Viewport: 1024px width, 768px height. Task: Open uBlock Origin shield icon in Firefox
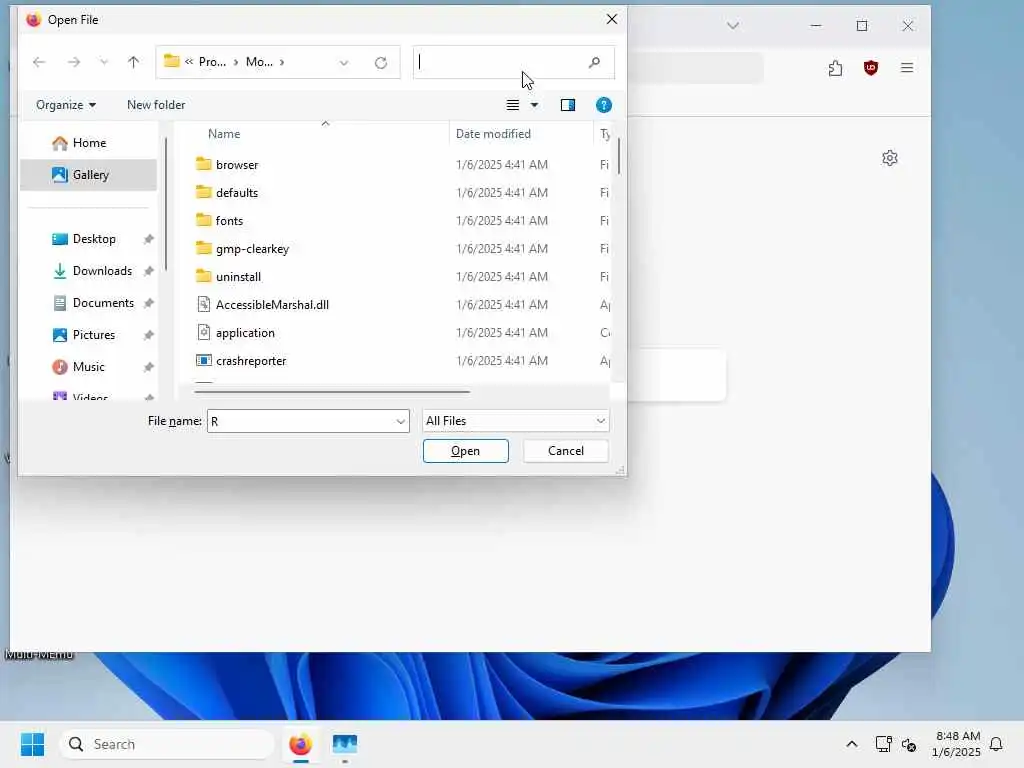[x=871, y=68]
